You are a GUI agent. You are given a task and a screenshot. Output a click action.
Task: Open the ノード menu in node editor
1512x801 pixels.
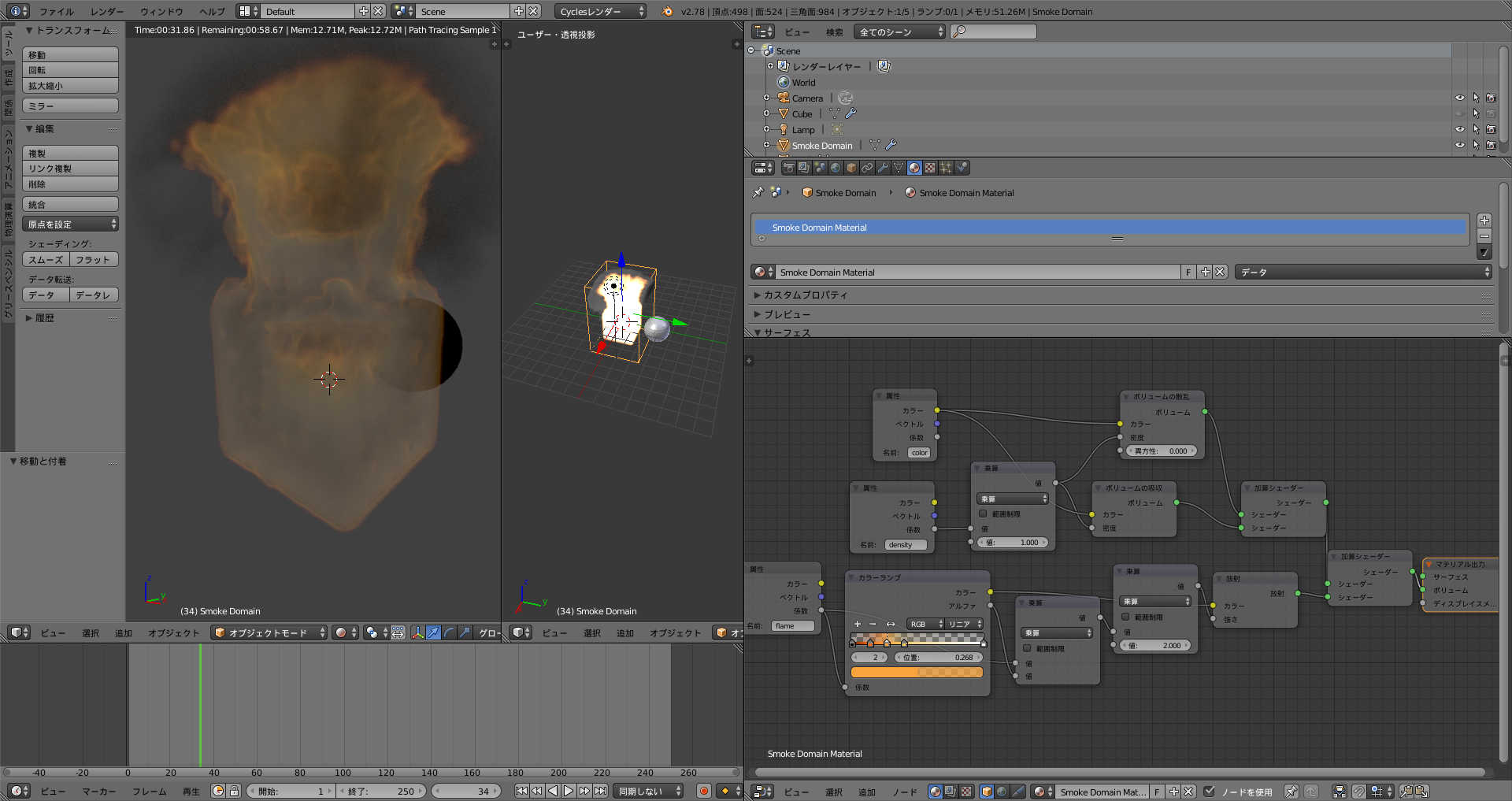(904, 792)
